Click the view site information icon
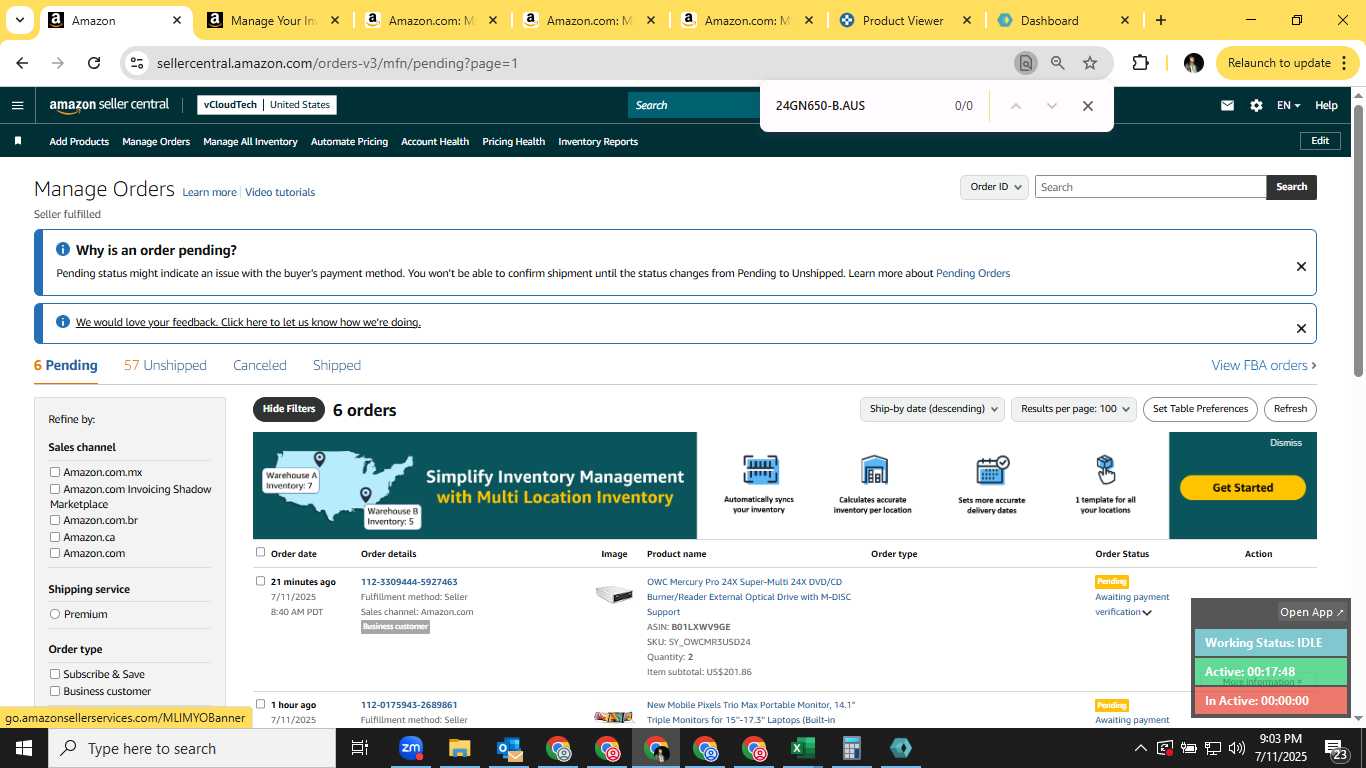Viewport: 1366px width, 768px height. tap(137, 63)
